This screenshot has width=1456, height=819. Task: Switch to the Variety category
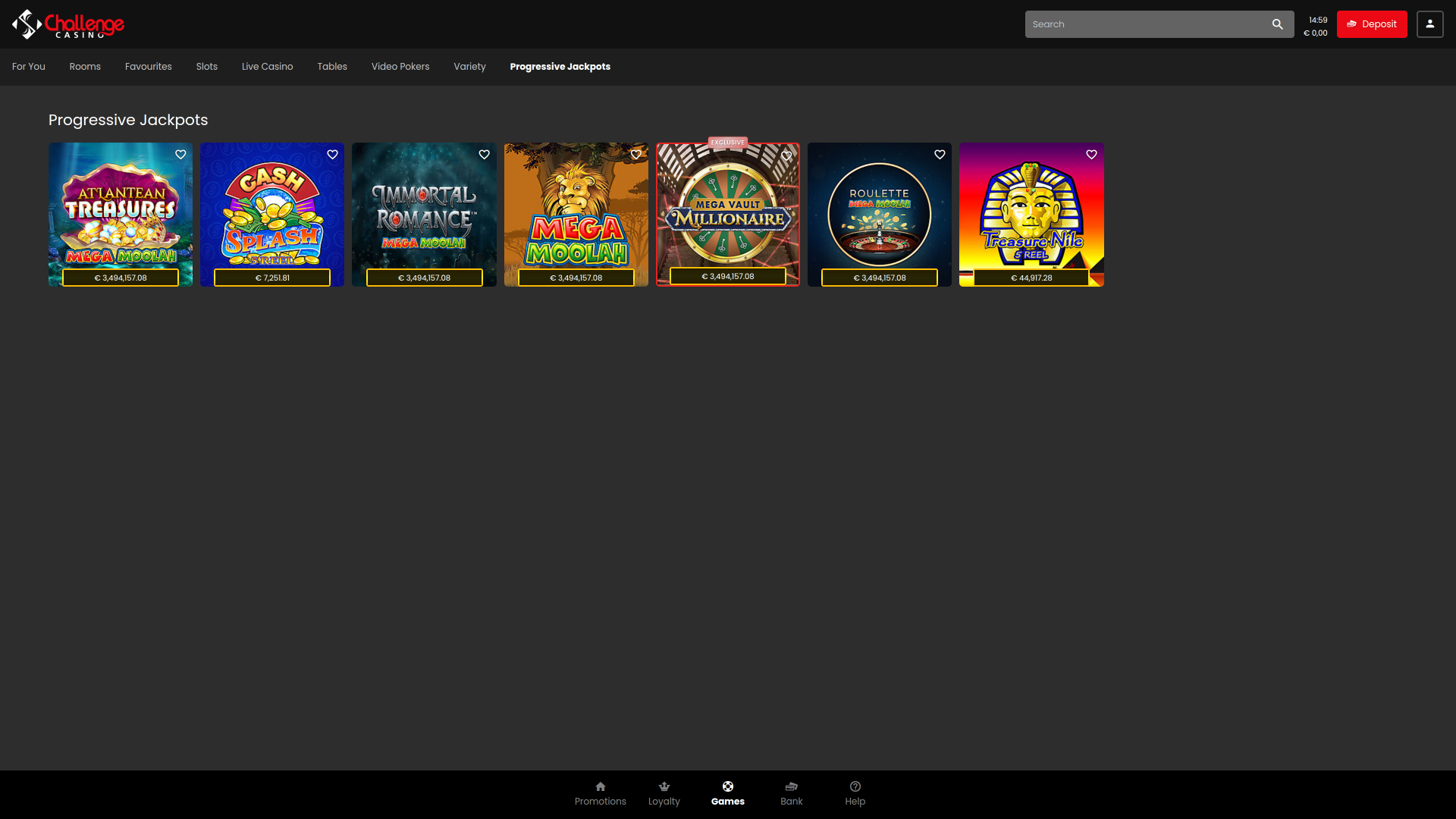[x=469, y=67]
